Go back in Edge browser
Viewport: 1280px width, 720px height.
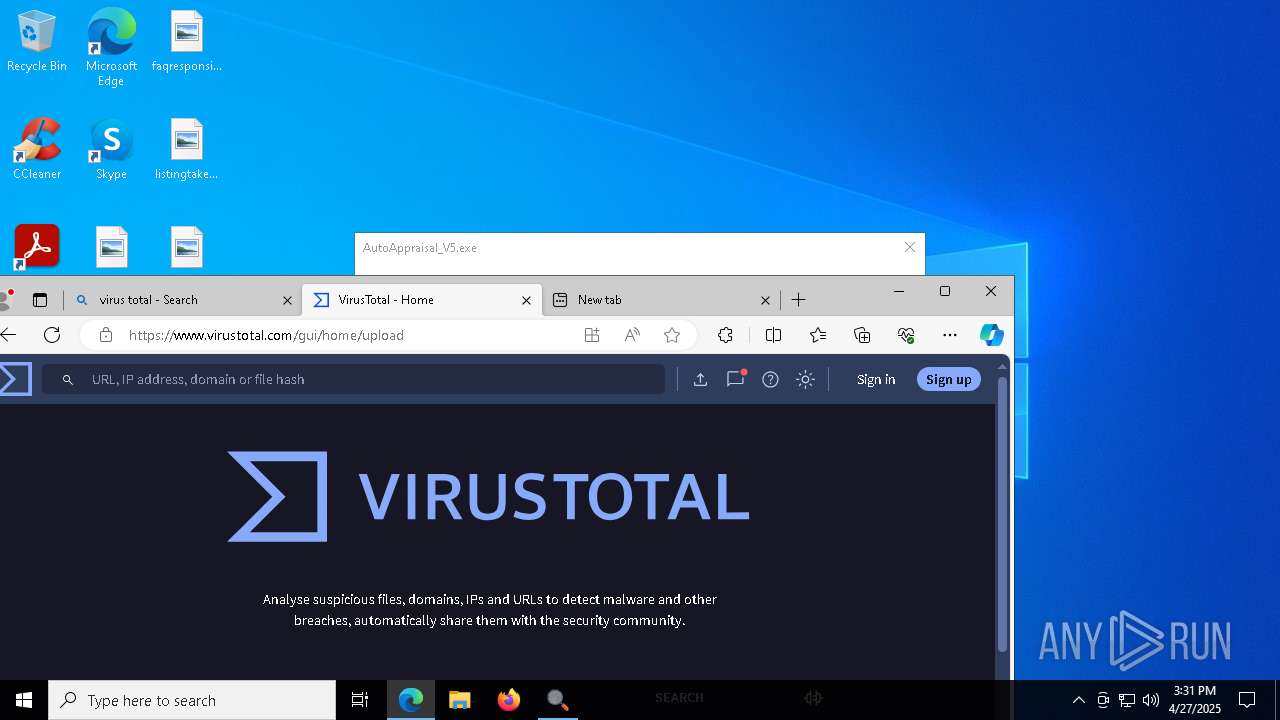click(9, 335)
